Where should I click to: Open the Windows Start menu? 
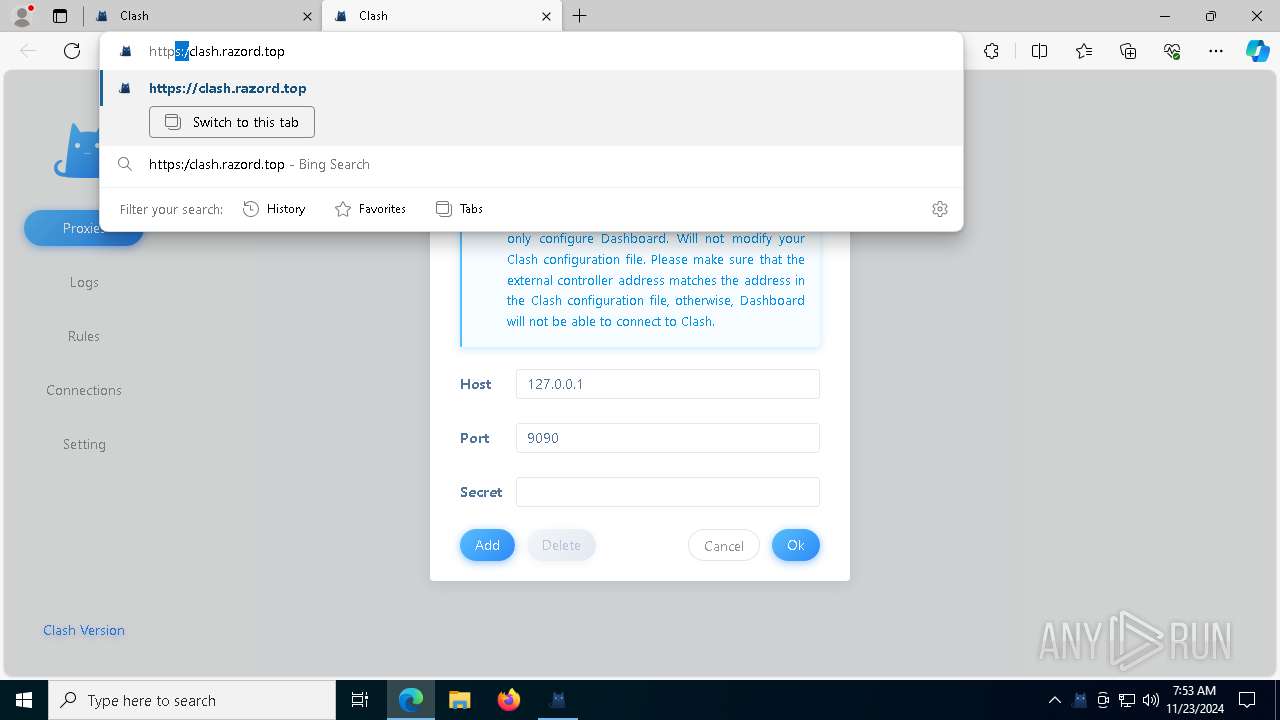click(24, 700)
